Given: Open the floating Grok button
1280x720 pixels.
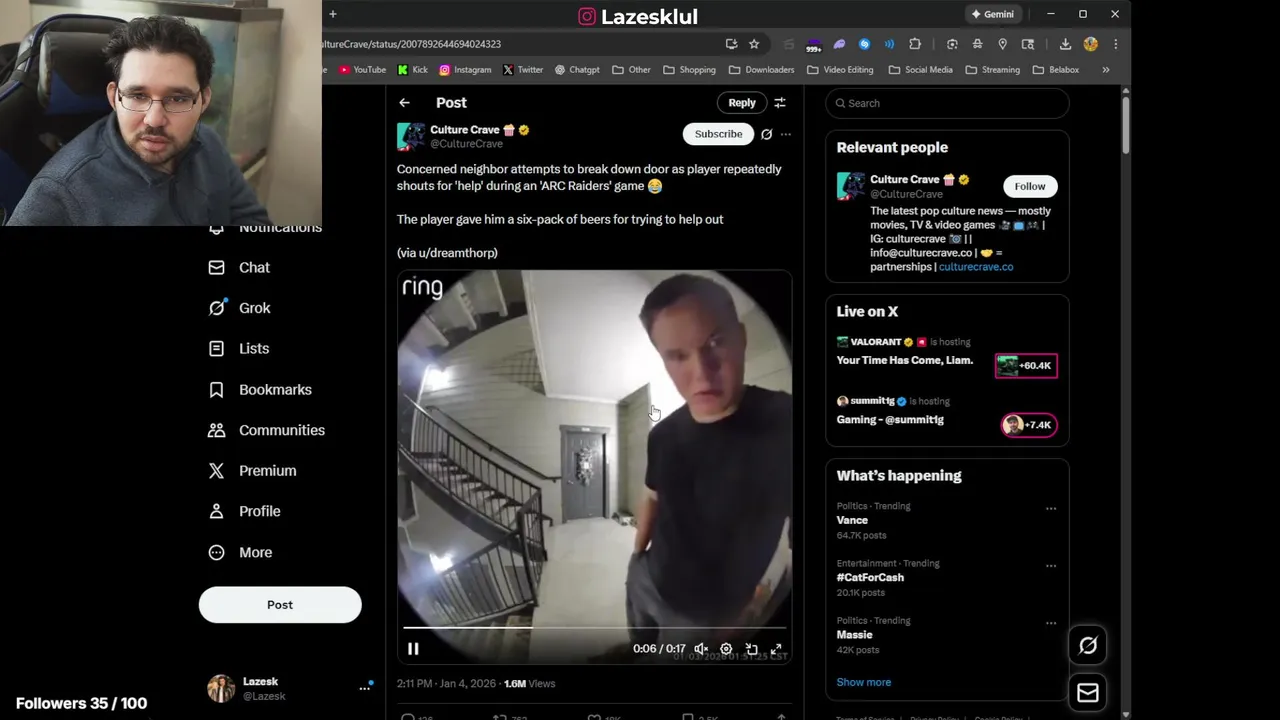Looking at the screenshot, I should pyautogui.click(x=1088, y=646).
